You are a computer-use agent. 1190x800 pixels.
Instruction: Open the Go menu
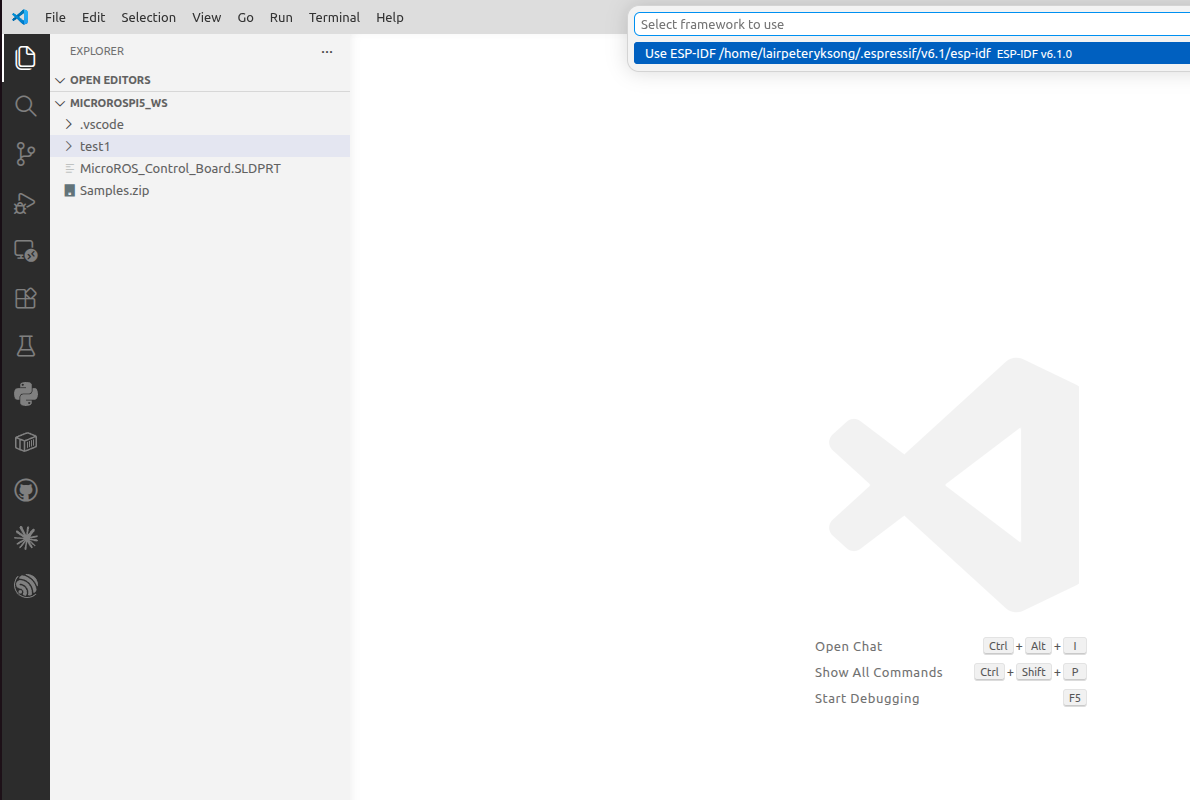point(245,17)
